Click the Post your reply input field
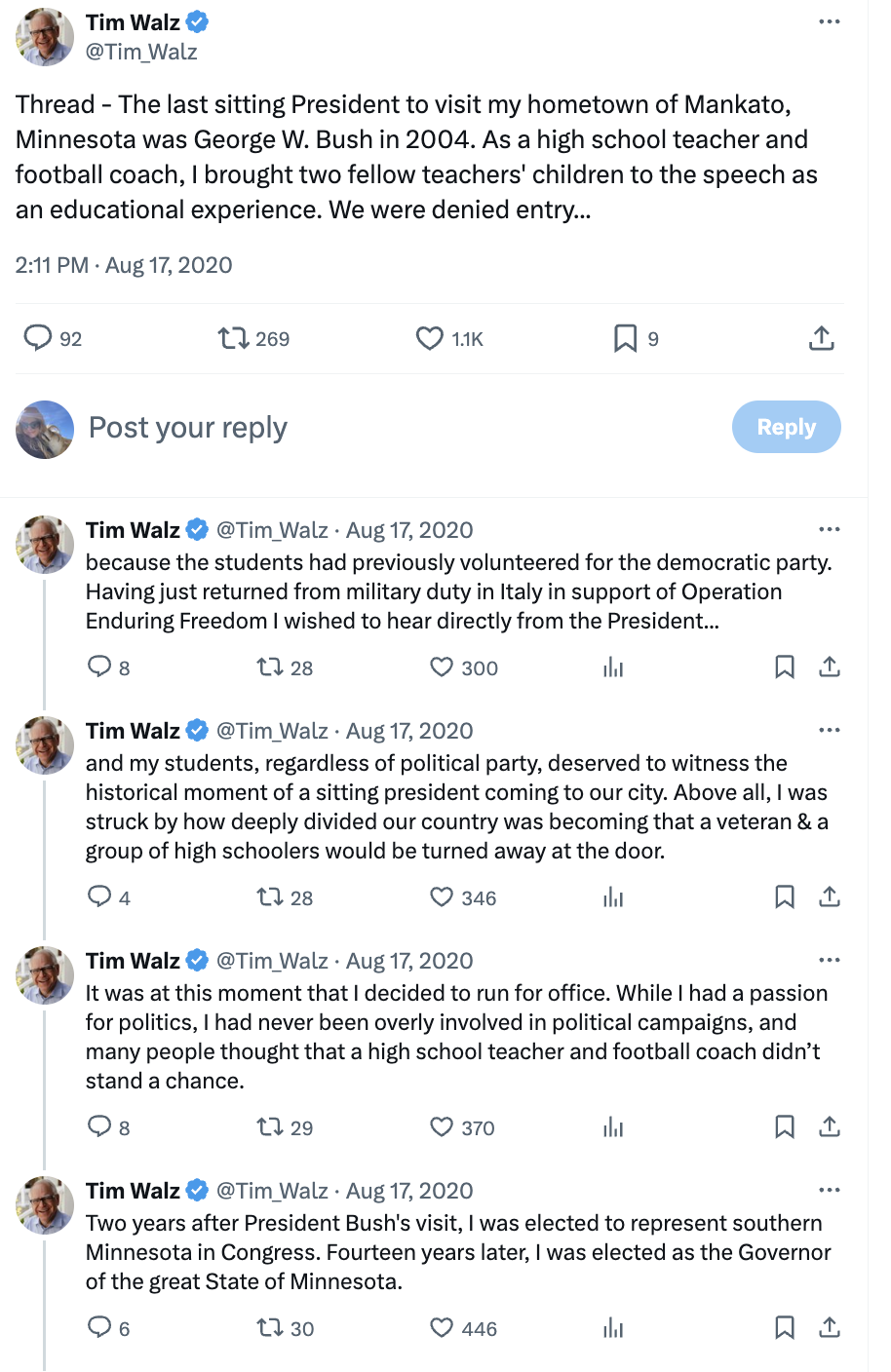The image size is (891, 1372). (188, 427)
